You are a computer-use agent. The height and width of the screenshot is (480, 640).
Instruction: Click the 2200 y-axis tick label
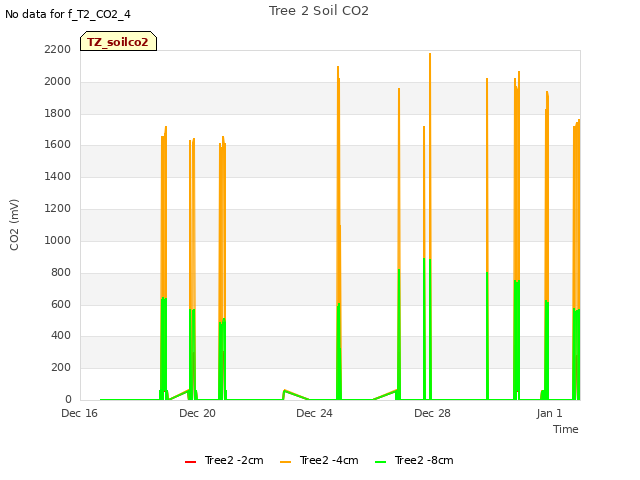pyautogui.click(x=58, y=49)
